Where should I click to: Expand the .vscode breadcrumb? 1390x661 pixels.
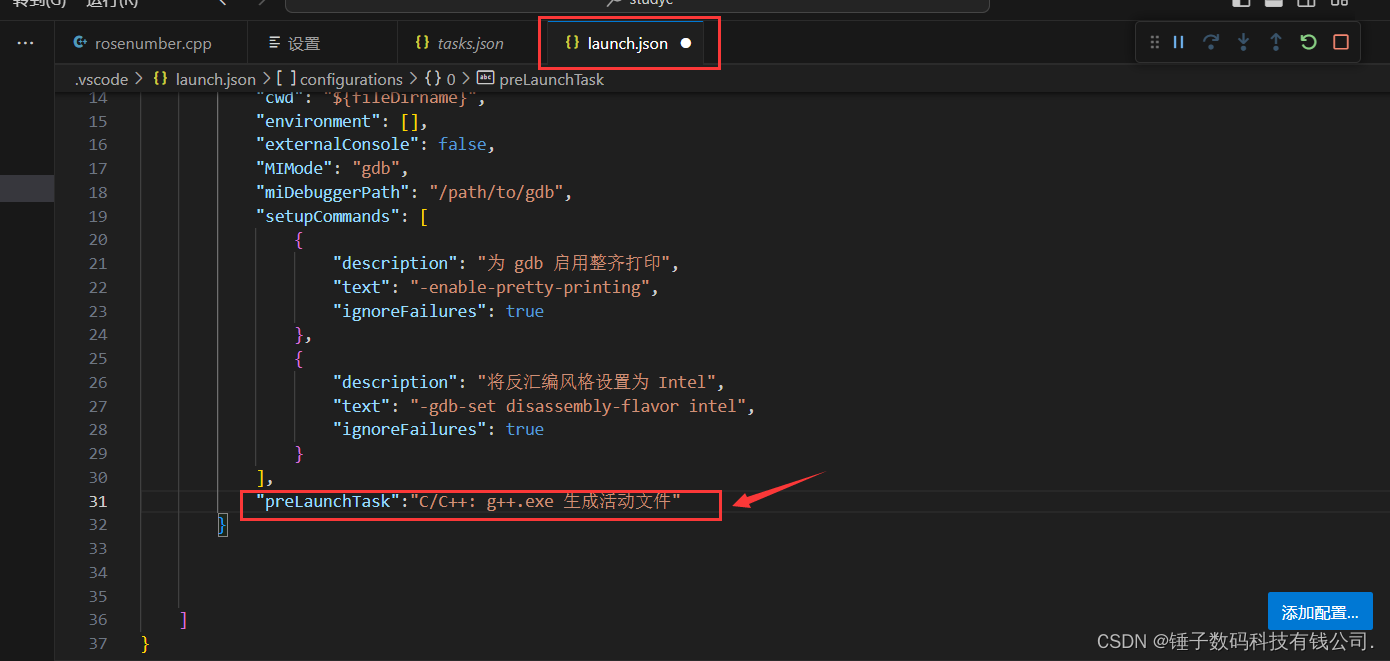(x=101, y=78)
